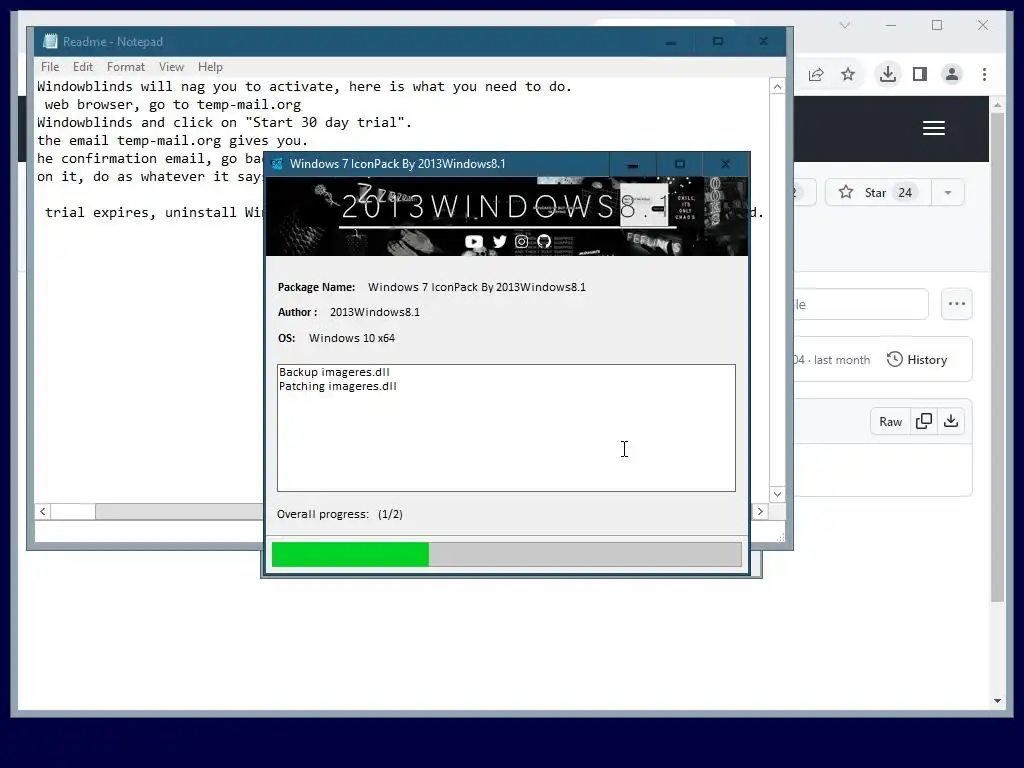Click the Notepad vertical scrollbar up arrow
Screen dimensions: 1024x768
point(777,87)
